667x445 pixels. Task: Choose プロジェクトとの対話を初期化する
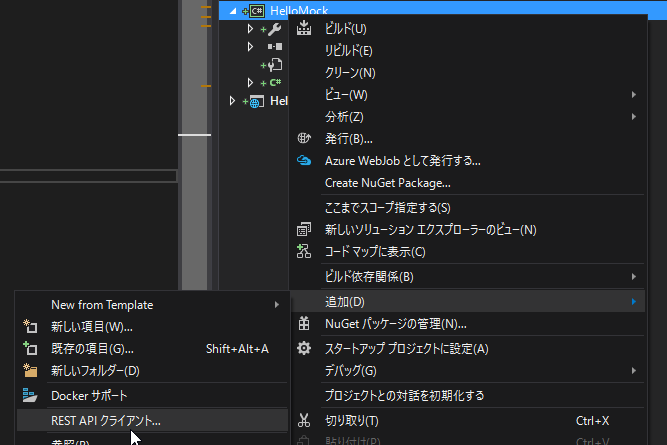pyautogui.click(x=468, y=396)
